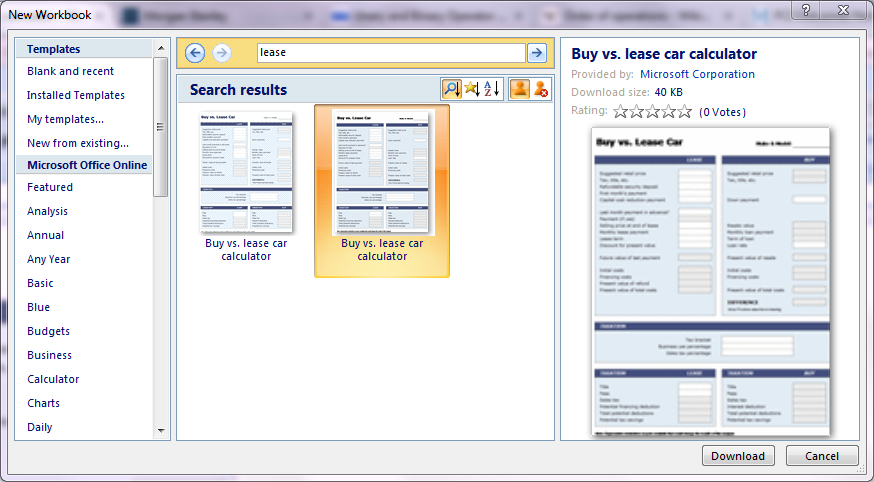The height and width of the screenshot is (482, 874).
Task: Click the search Back arrow icon
Action: click(195, 53)
